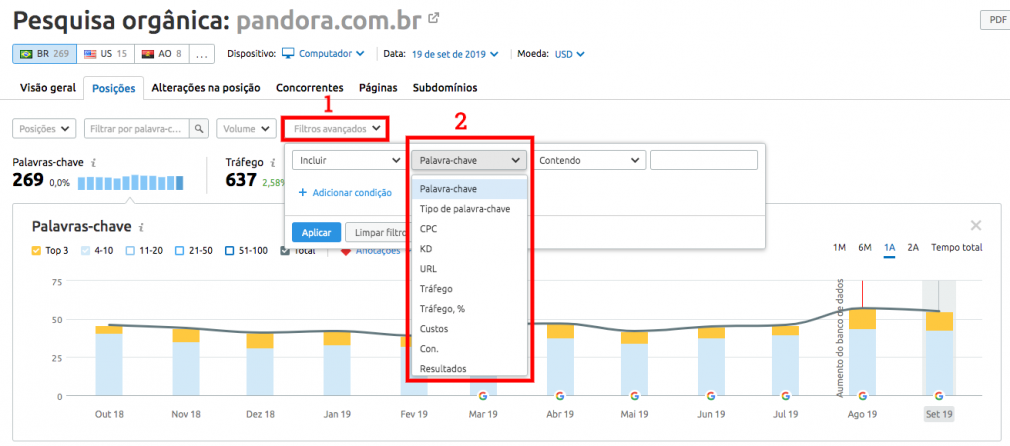
Task: Select Resultados option in list
Action: [x=470, y=369]
